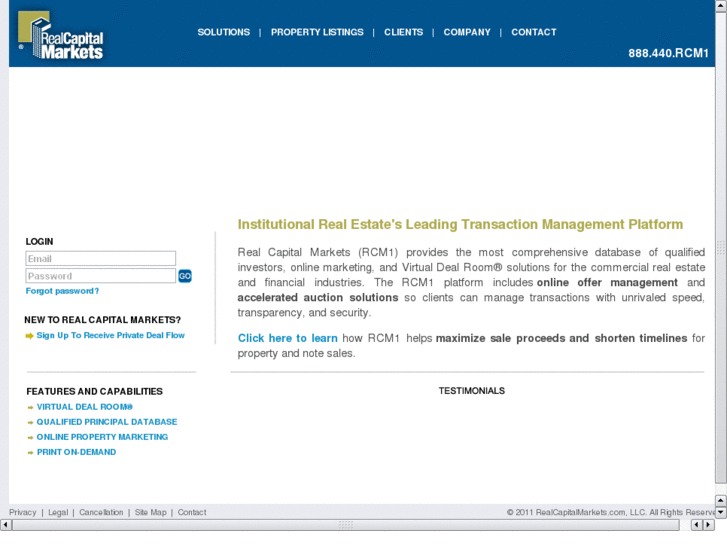Click the horizontal scrollbar left arrow
The image size is (727, 545).
coord(6,525)
